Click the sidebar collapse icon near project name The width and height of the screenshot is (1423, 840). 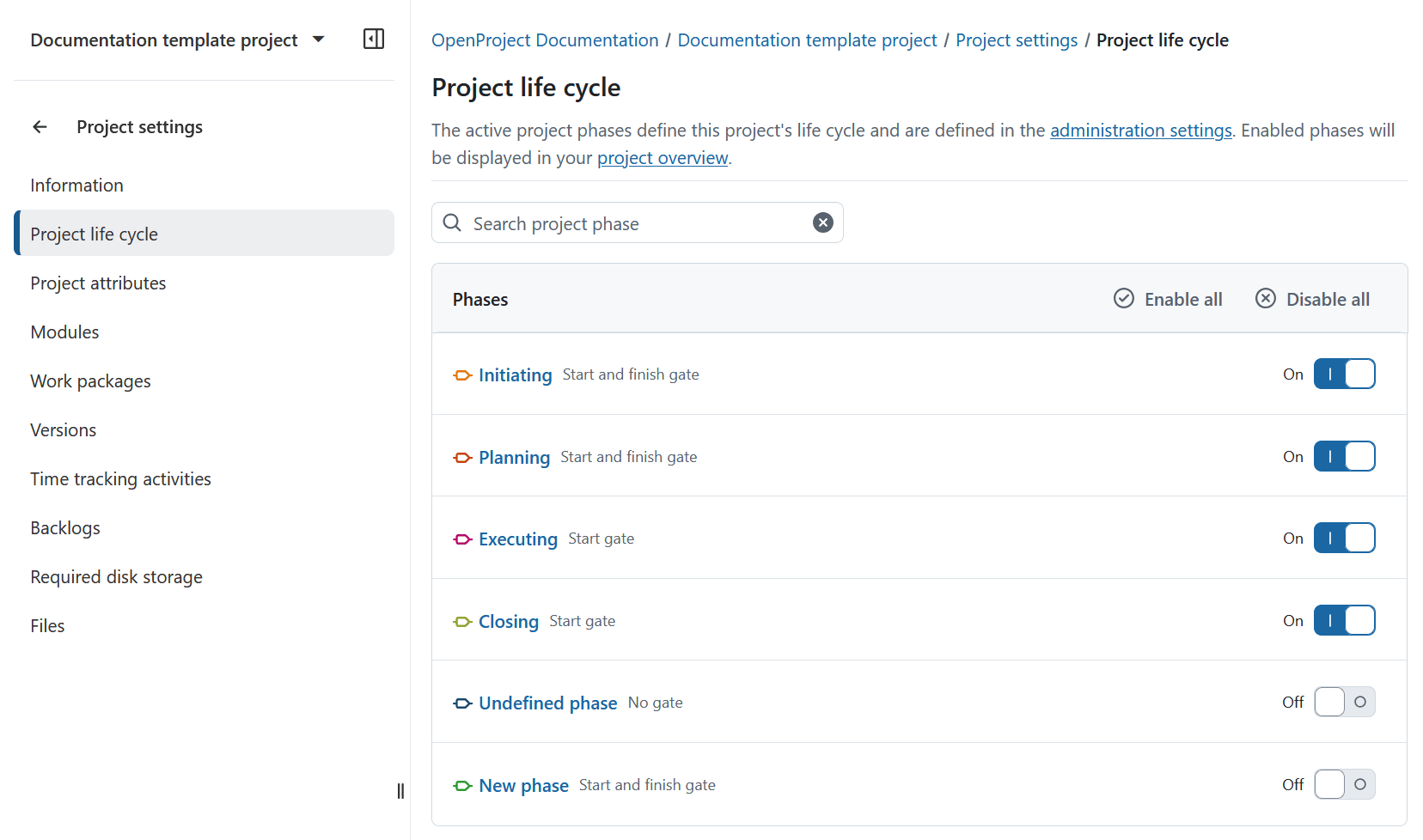374,39
